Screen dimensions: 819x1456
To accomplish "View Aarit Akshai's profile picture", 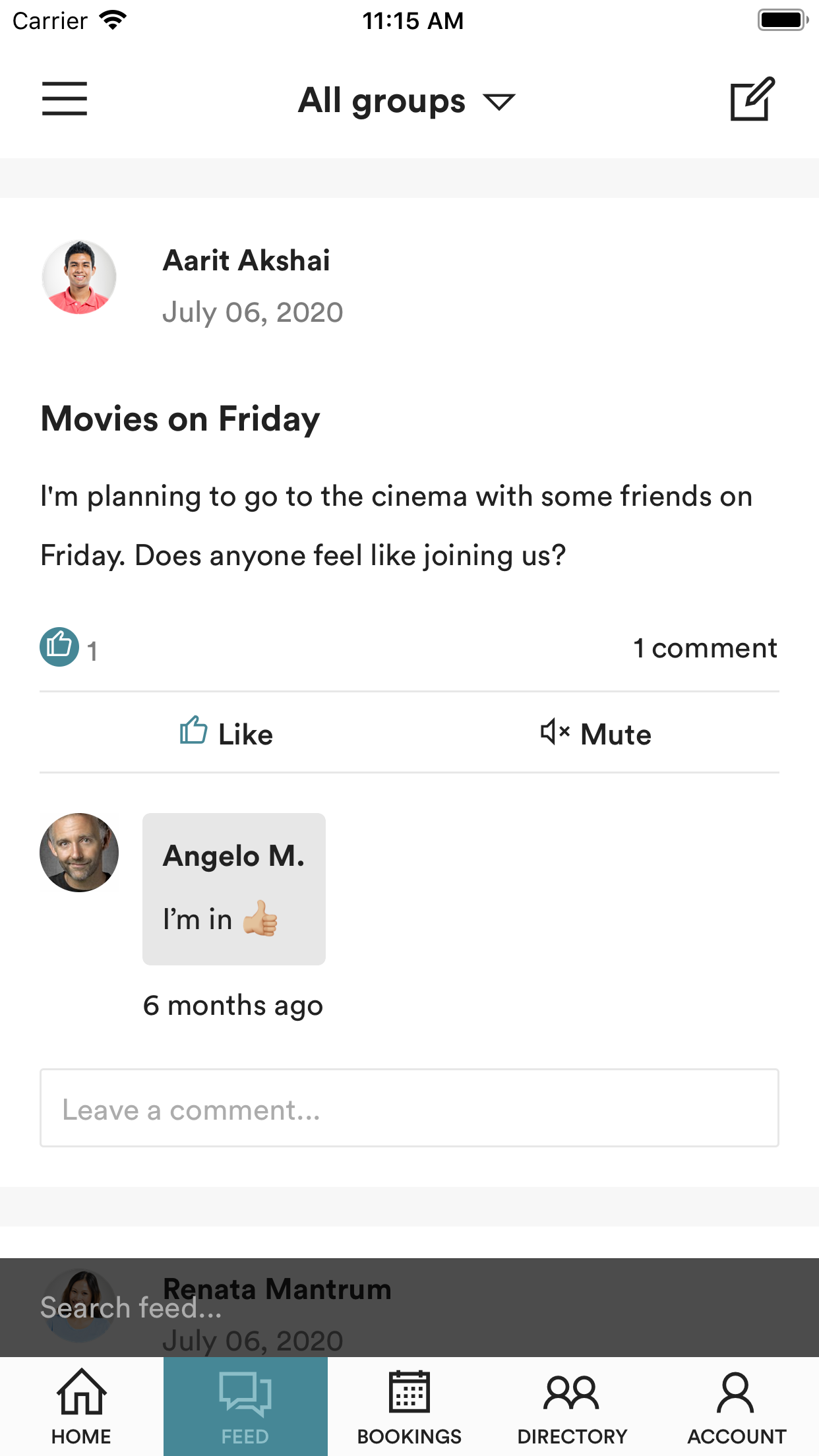I will pyautogui.click(x=79, y=277).
